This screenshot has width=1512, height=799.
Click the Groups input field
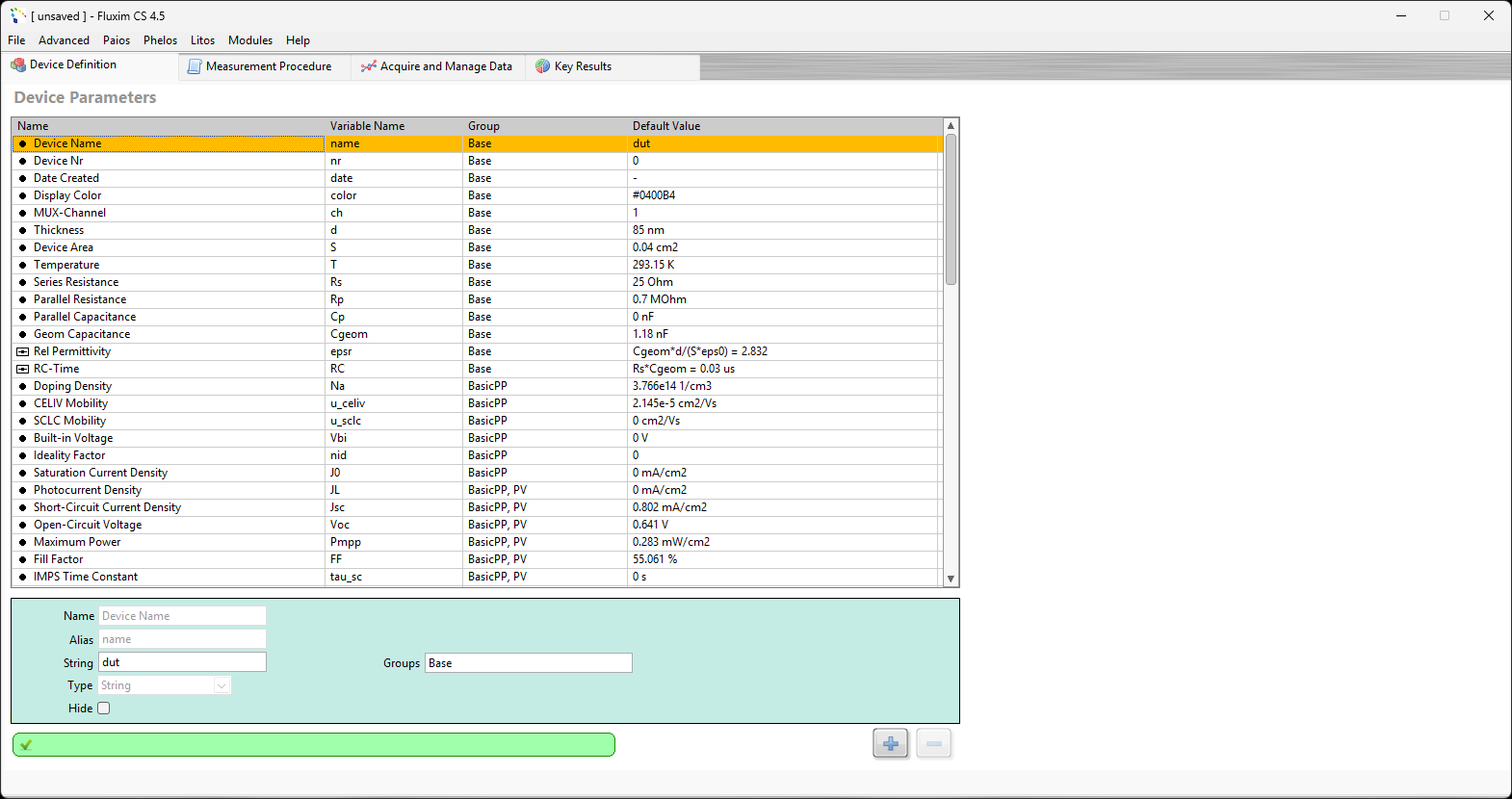pos(529,663)
